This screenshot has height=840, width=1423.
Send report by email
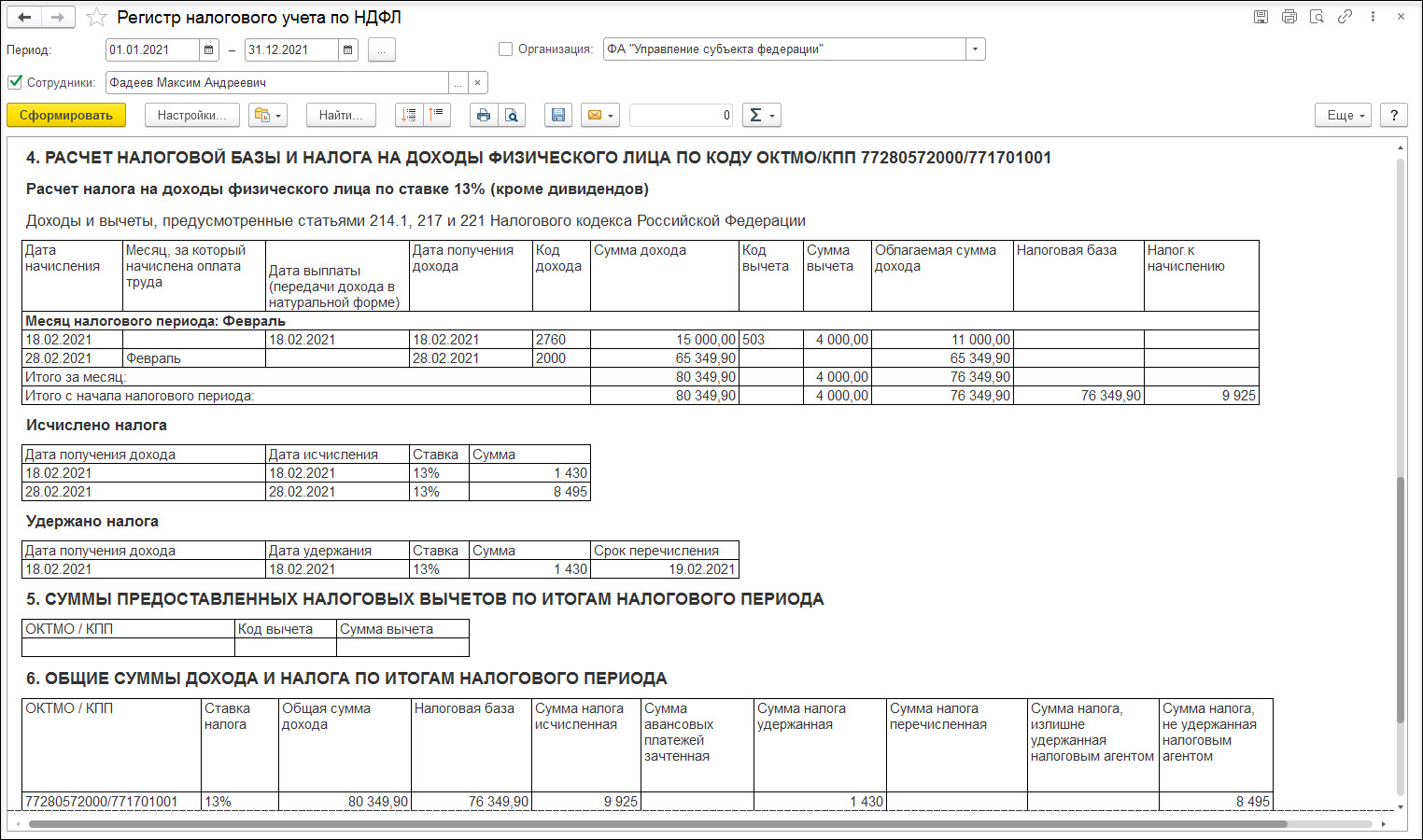[600, 115]
